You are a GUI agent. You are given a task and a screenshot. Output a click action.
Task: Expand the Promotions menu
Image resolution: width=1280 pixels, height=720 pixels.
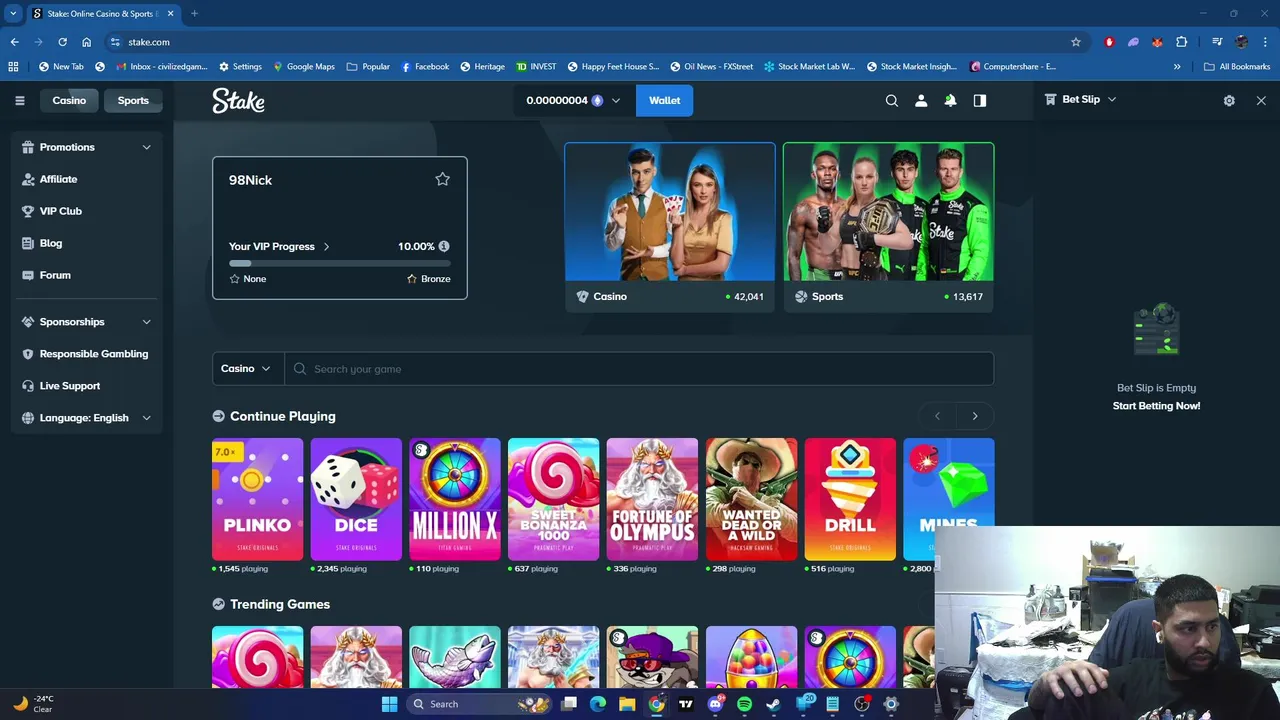(87, 147)
